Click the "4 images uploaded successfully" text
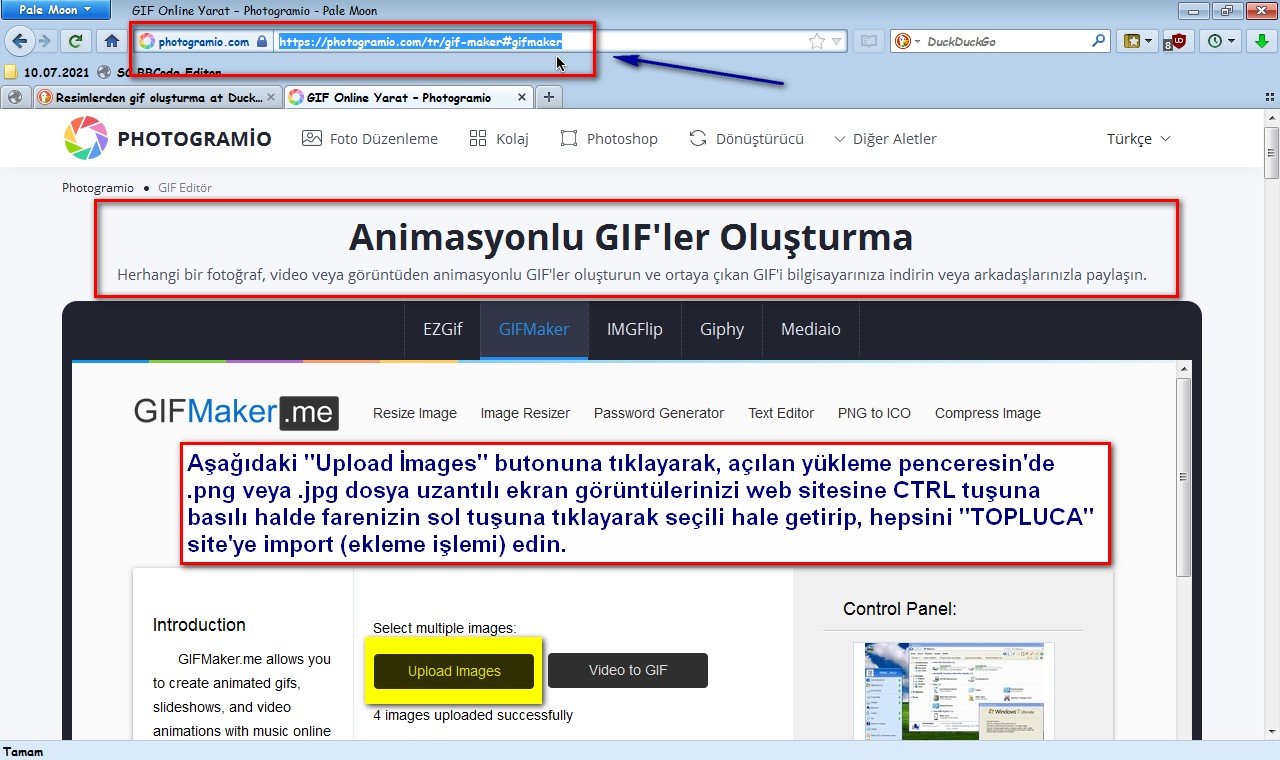This screenshot has height=760, width=1280. tap(473, 715)
